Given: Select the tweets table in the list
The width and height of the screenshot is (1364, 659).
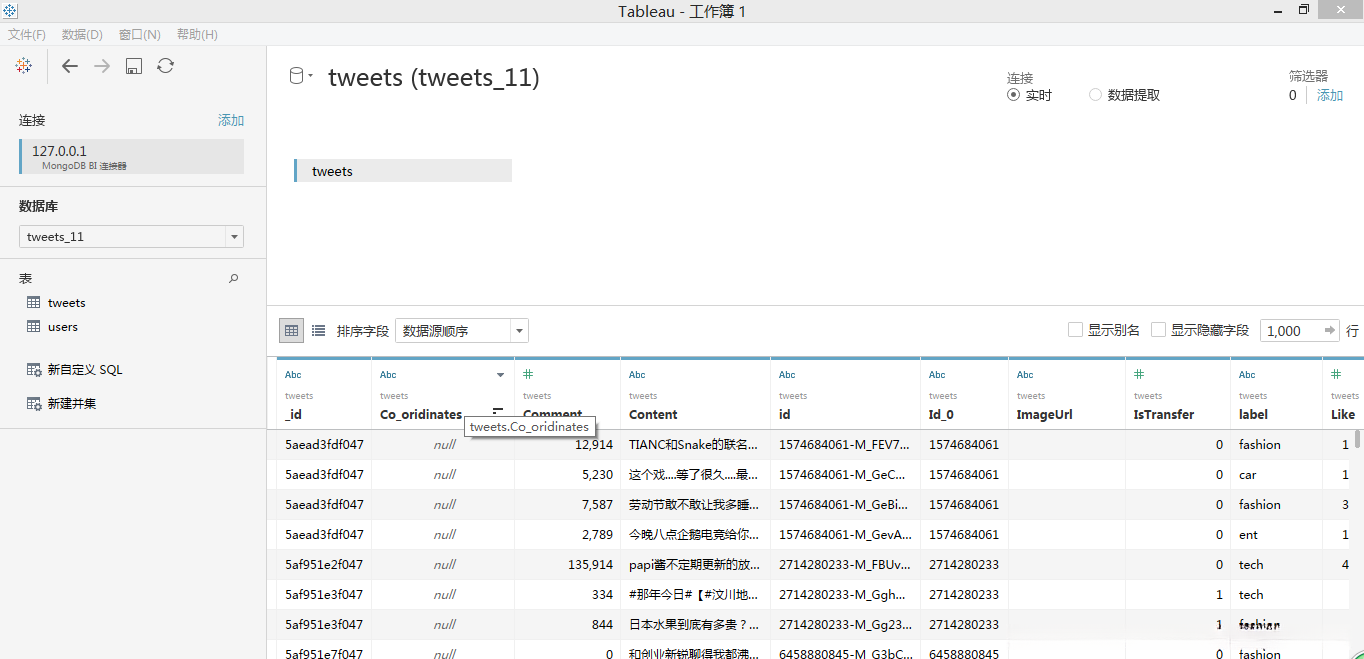Looking at the screenshot, I should tap(67, 303).
